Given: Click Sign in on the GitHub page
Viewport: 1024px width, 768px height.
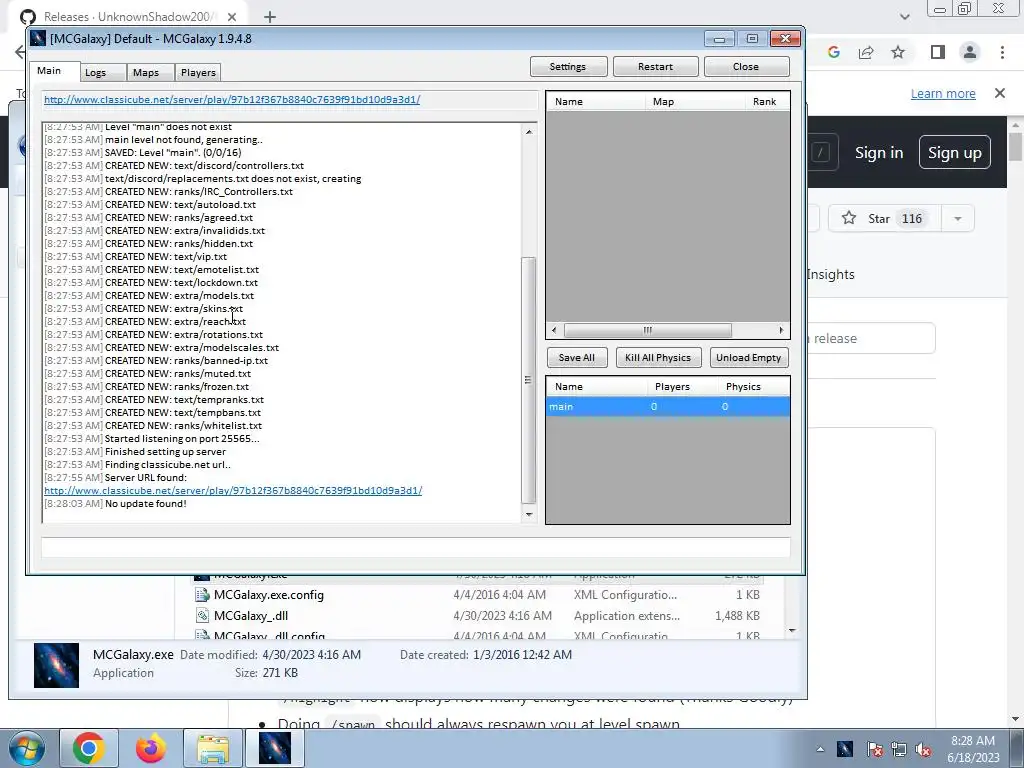Looking at the screenshot, I should pos(879,153).
